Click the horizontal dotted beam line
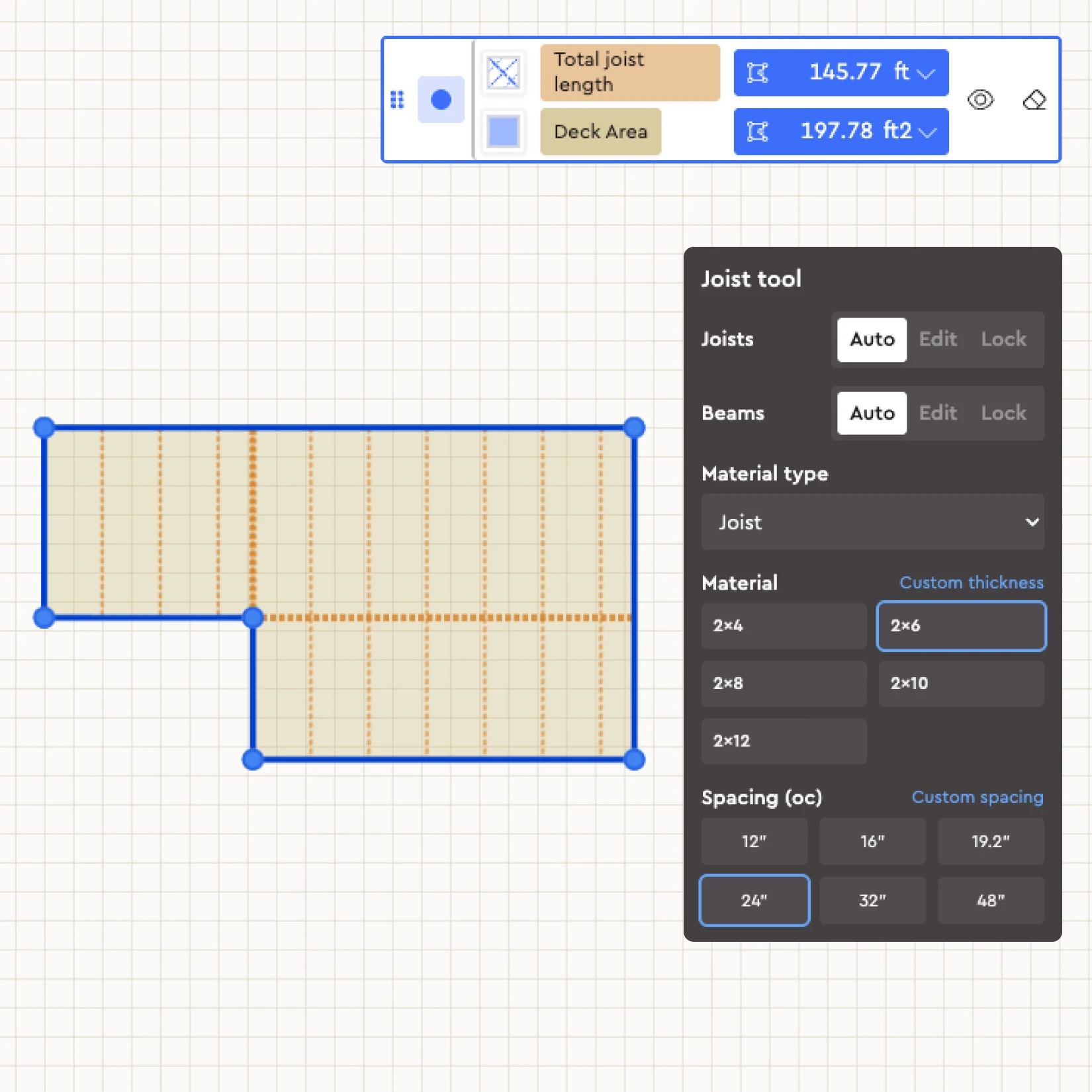This screenshot has width=1092, height=1092. click(447, 617)
